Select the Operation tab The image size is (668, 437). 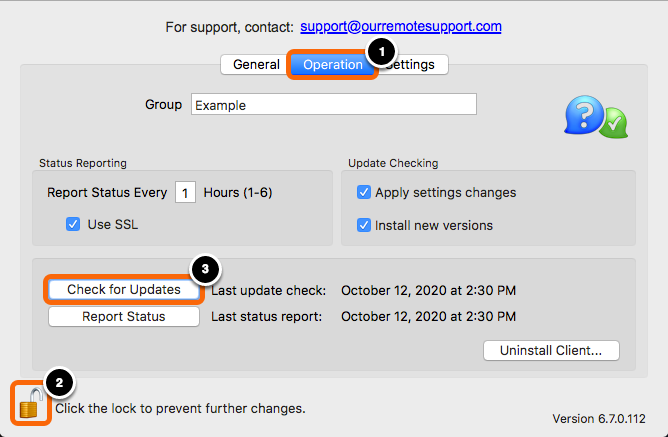[333, 65]
